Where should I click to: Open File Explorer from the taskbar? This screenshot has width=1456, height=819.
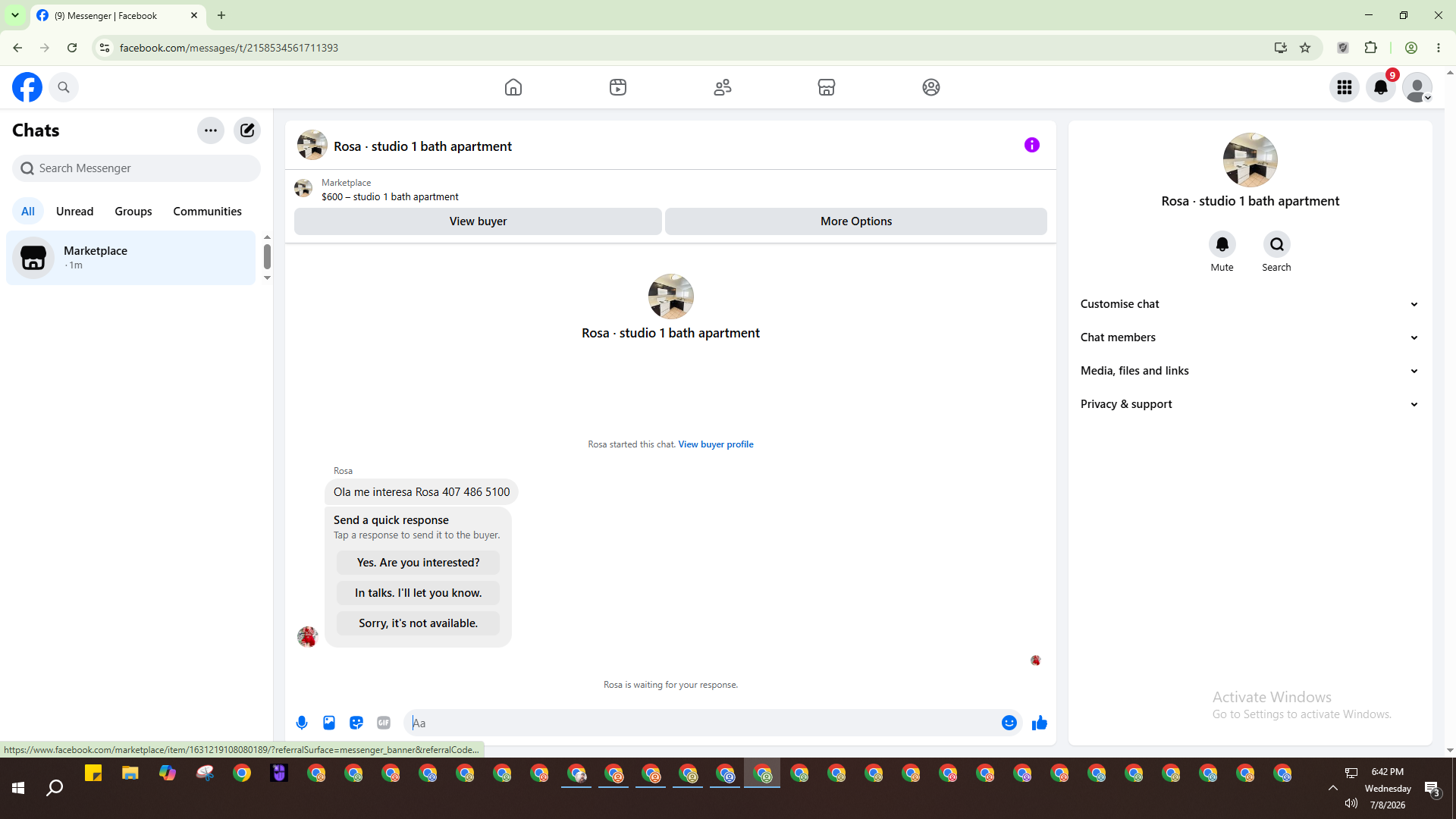(130, 773)
